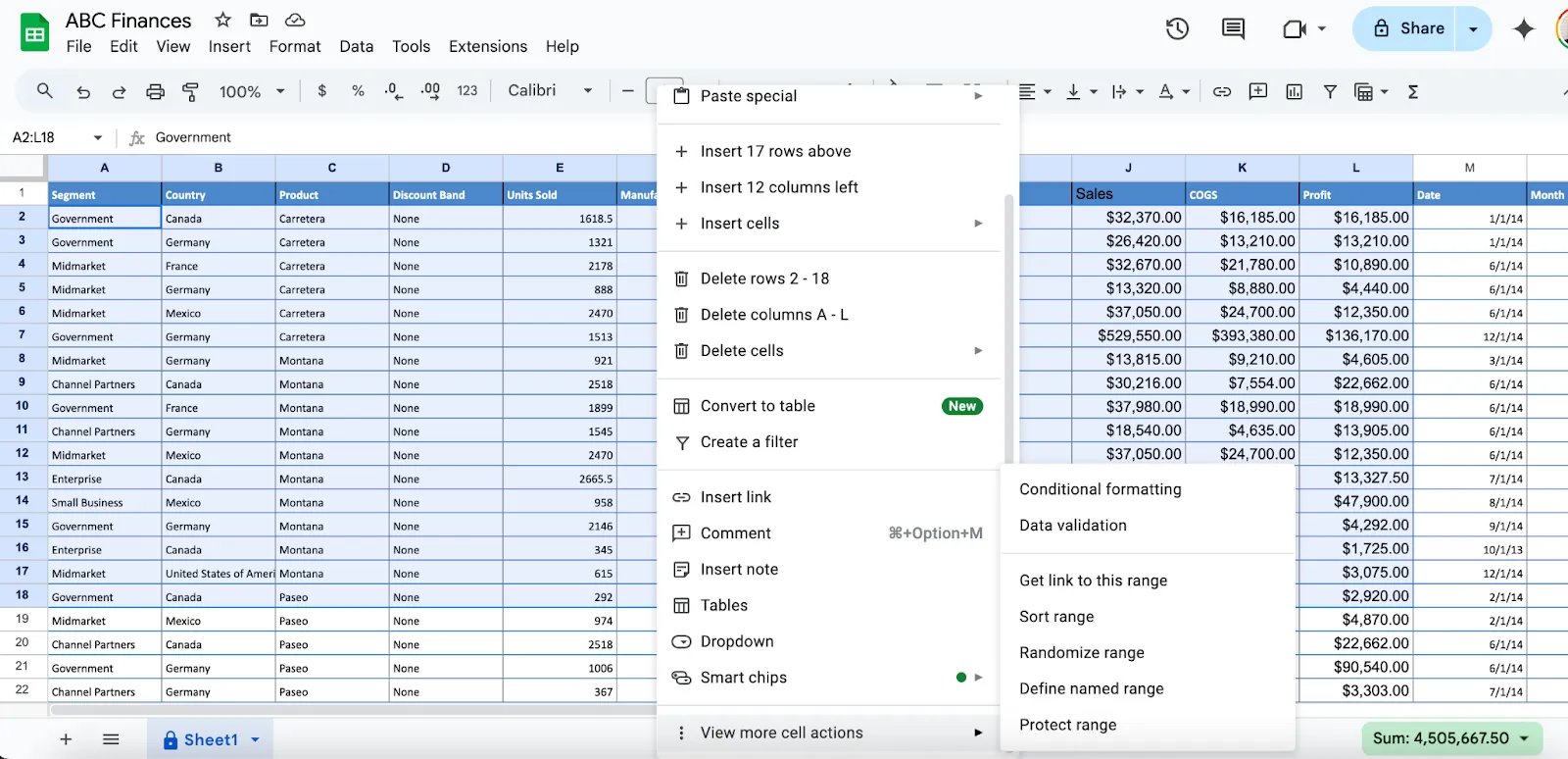Choose Protect range
The image size is (1568, 759).
[x=1149, y=725]
